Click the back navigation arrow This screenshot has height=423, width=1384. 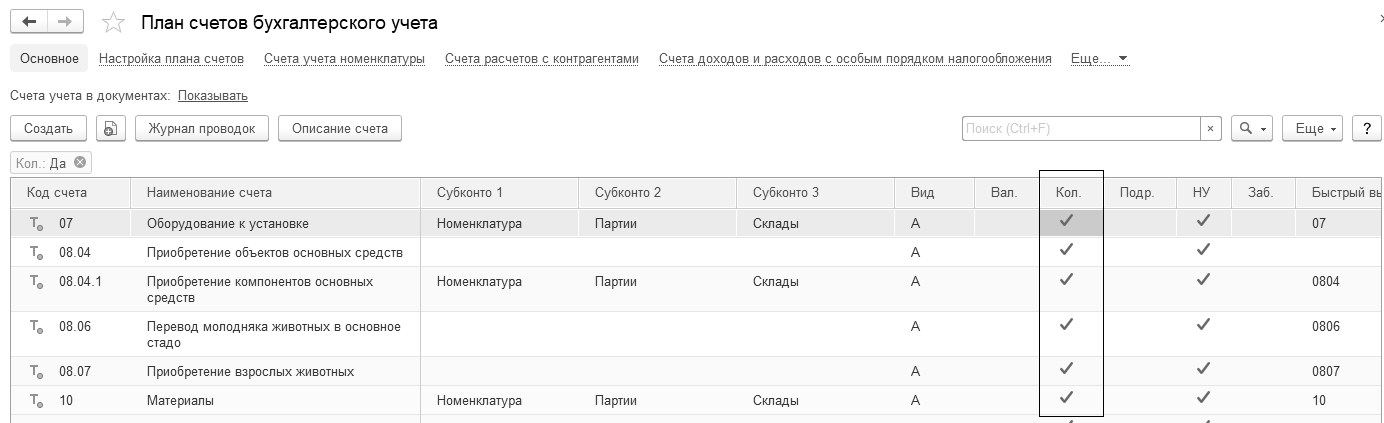click(29, 22)
